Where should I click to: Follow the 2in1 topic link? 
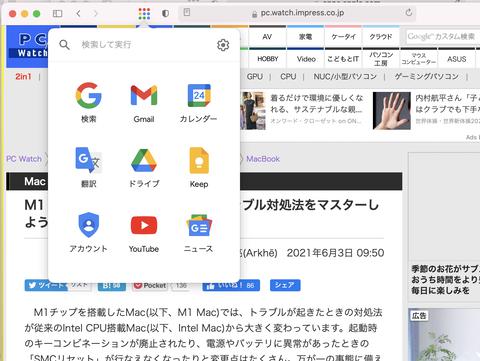pyautogui.click(x=23, y=76)
